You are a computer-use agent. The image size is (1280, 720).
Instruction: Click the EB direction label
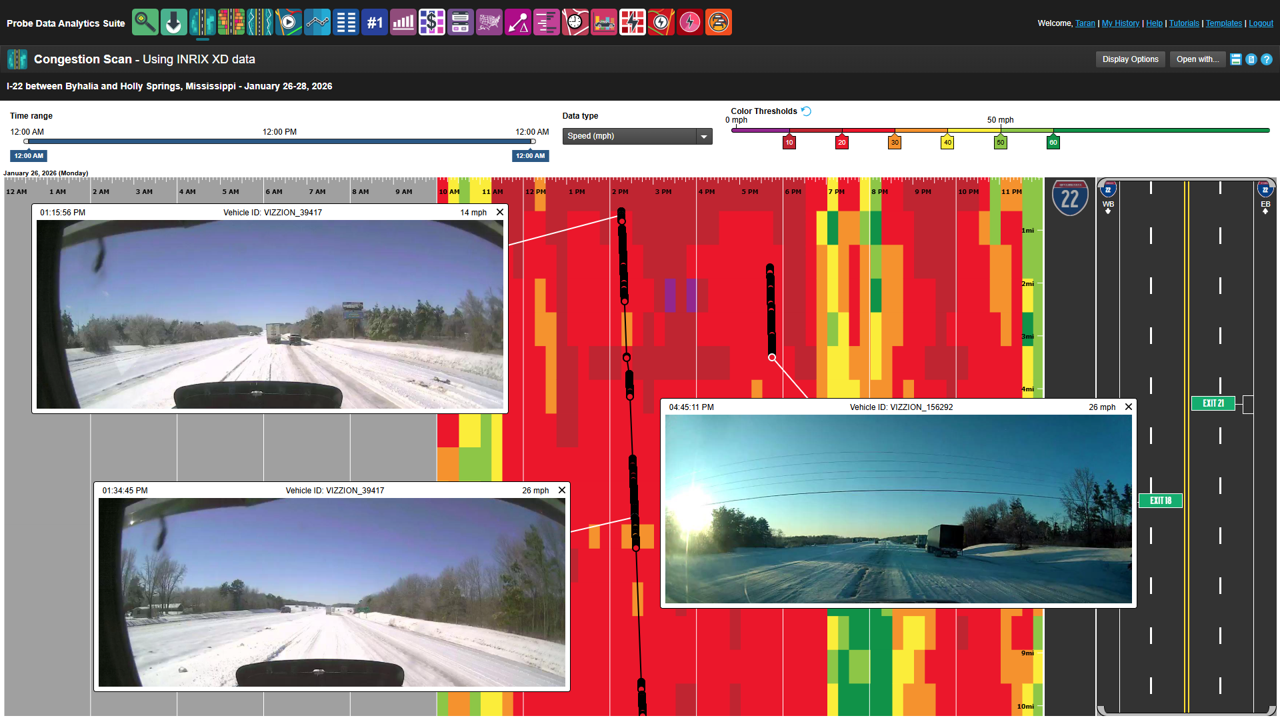[1265, 204]
